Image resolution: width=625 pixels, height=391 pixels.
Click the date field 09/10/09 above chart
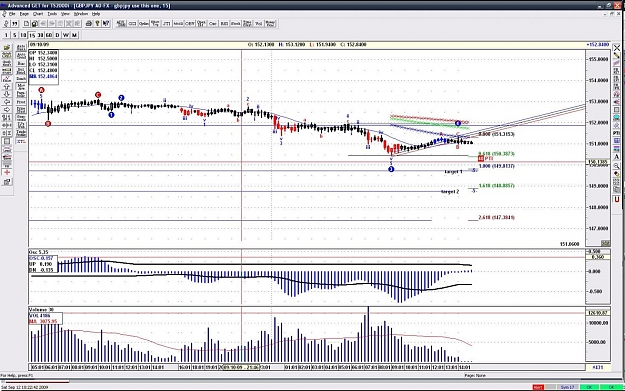(39, 45)
